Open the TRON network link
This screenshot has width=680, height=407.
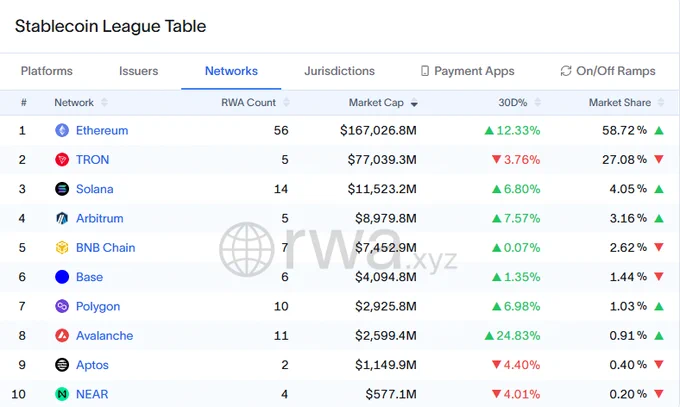point(92,160)
